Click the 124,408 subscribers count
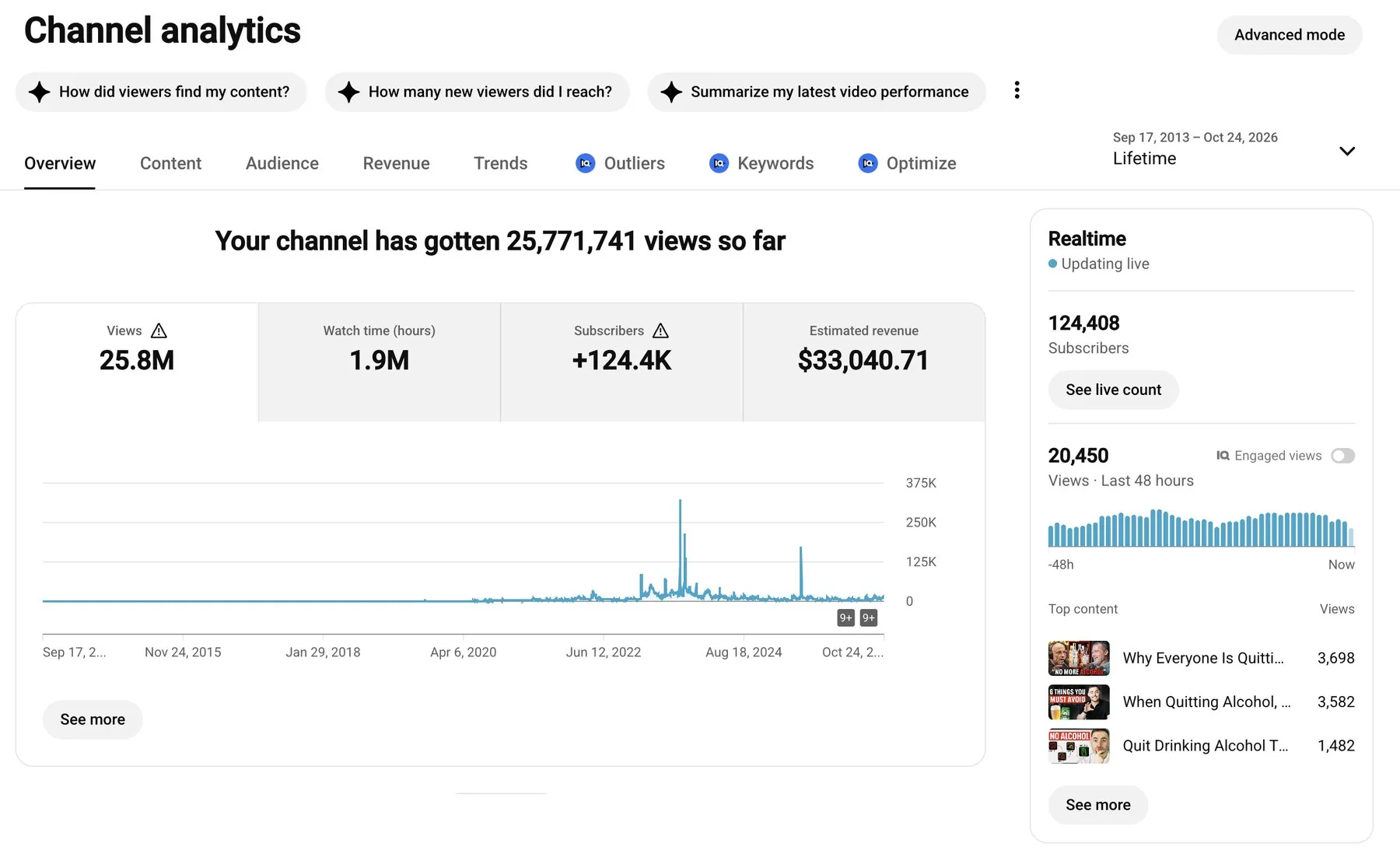1400x850 pixels. [1083, 323]
